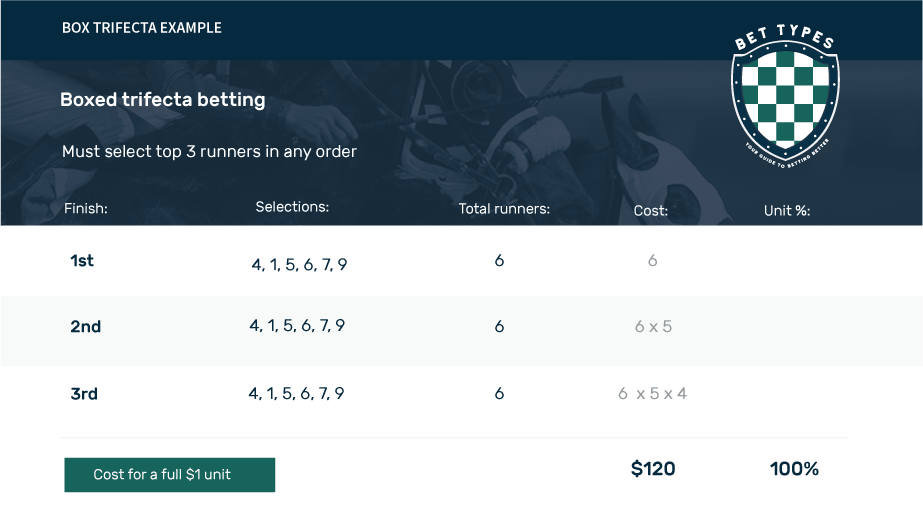Click the selections list in the 1st row
This screenshot has width=923, height=507.
click(299, 265)
